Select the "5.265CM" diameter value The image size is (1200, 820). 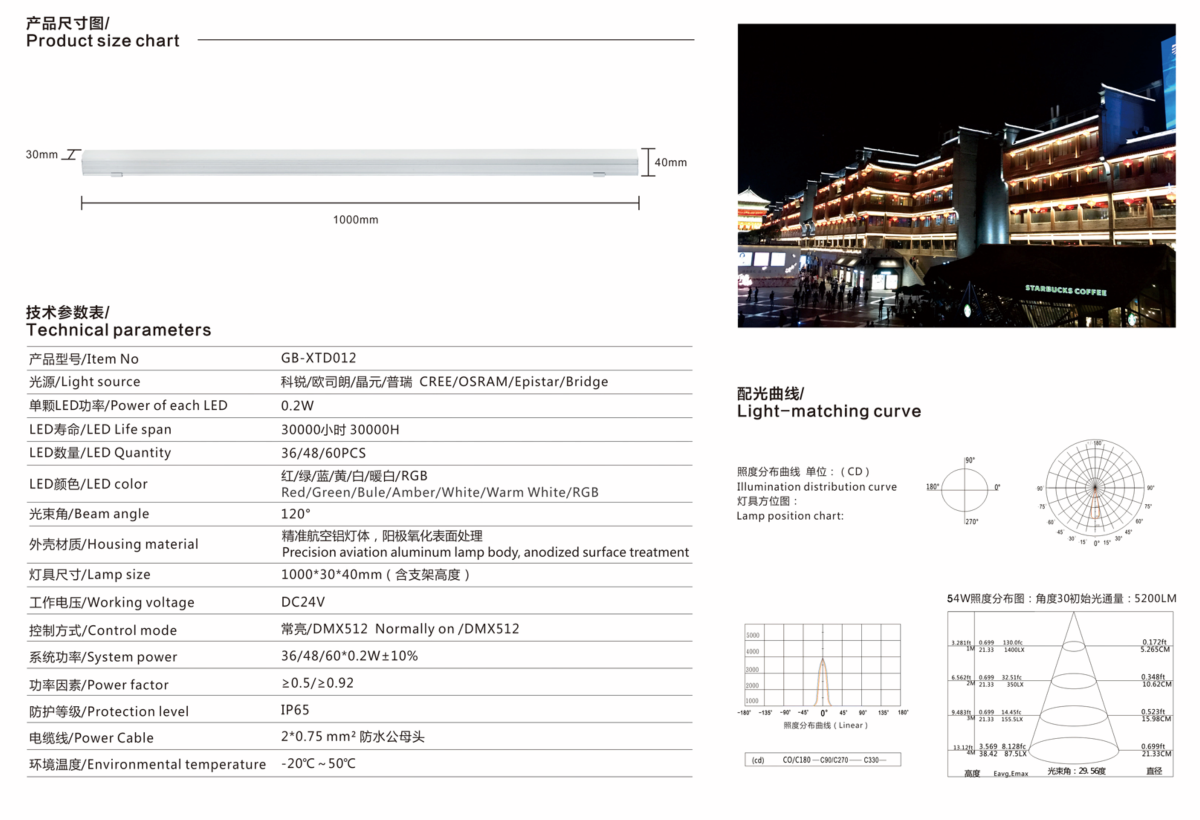coord(1155,649)
